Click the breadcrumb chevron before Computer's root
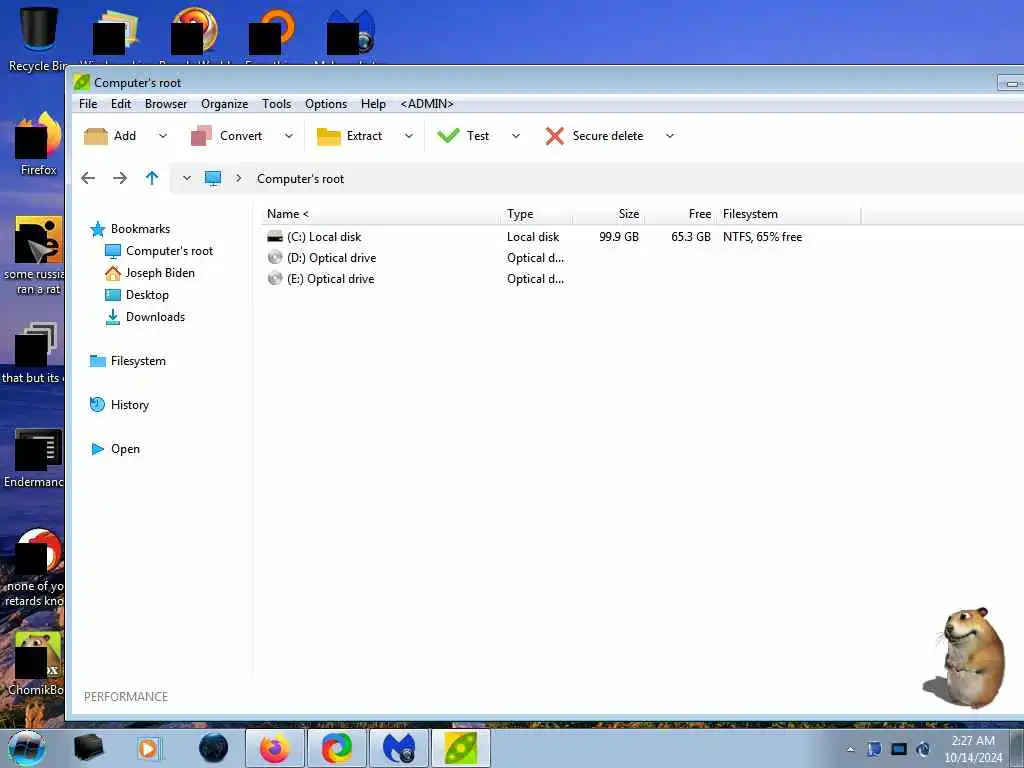This screenshot has height=768, width=1024. [x=239, y=178]
